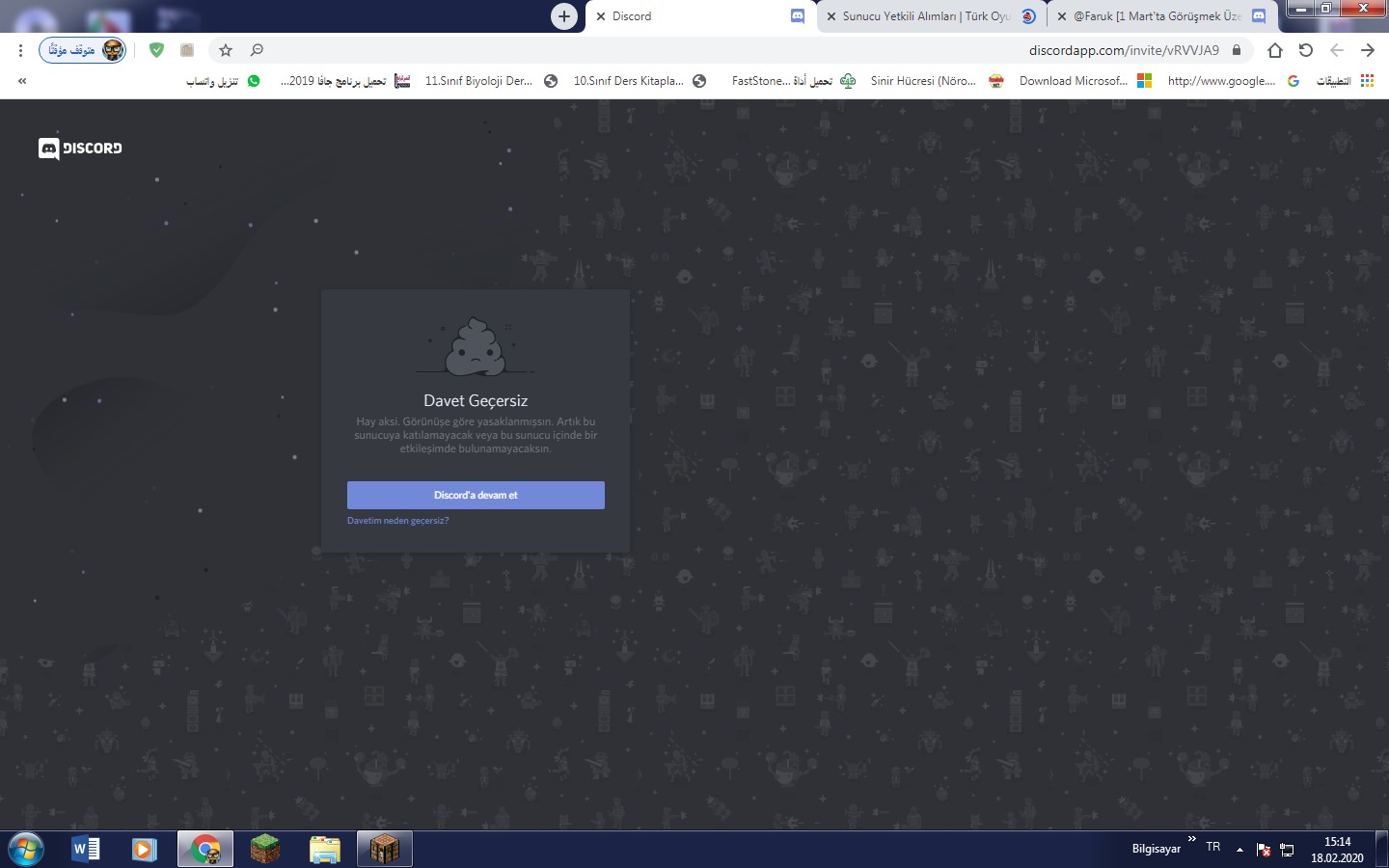The height and width of the screenshot is (868, 1389).
Task: Open the zoom magnifier icon in address bar
Action: click(x=257, y=50)
